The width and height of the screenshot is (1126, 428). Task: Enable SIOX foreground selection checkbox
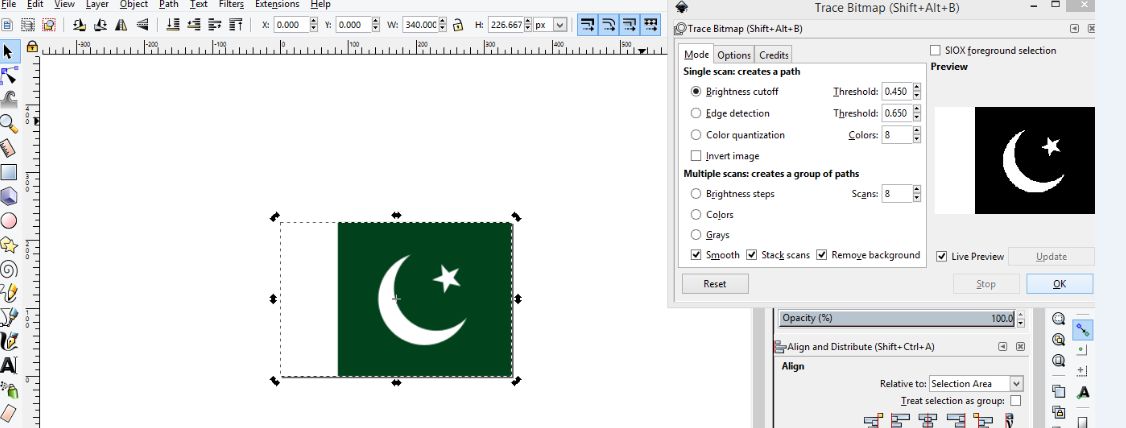935,50
